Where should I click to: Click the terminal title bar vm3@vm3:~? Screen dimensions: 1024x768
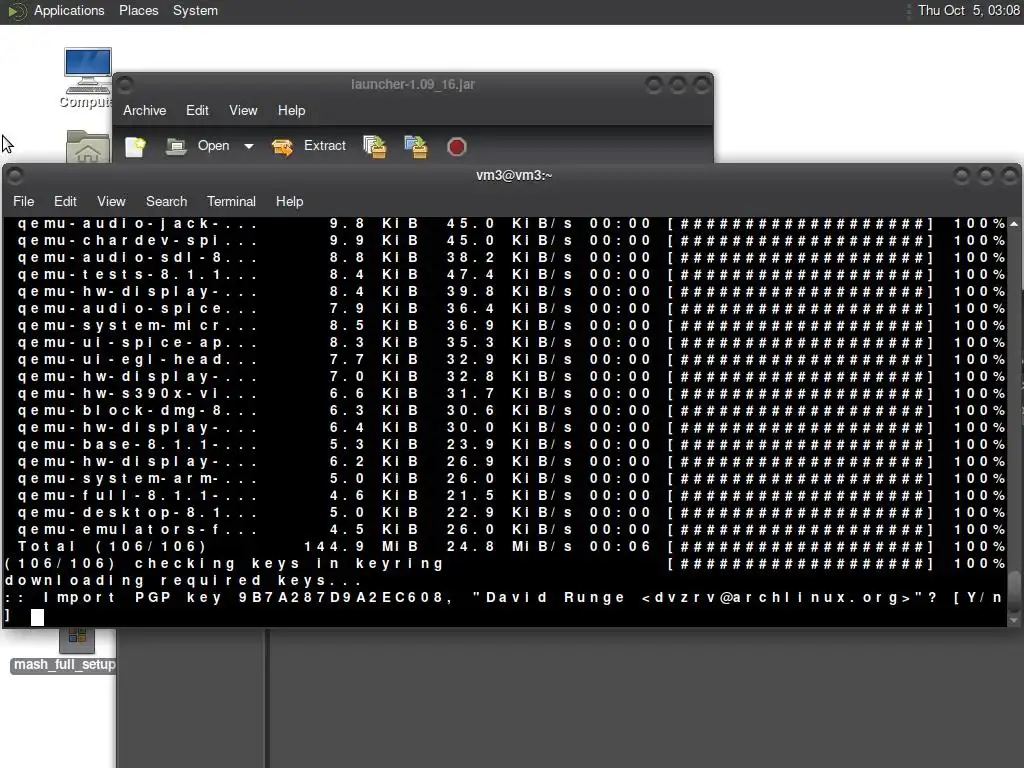click(x=513, y=175)
